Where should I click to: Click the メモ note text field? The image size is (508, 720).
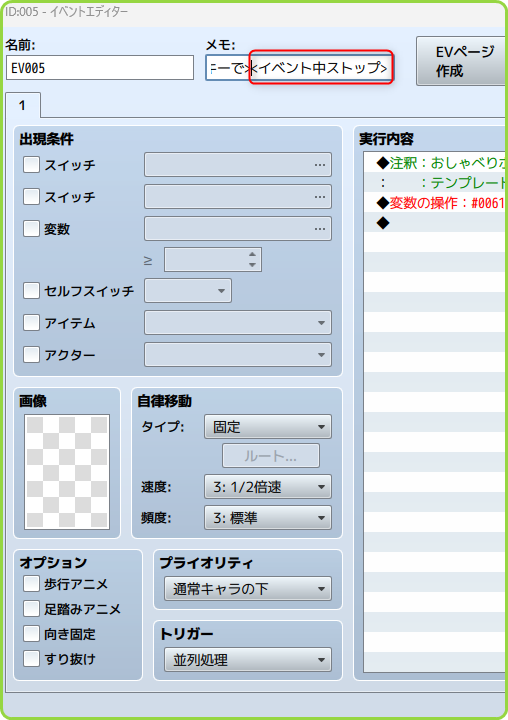(x=299, y=68)
